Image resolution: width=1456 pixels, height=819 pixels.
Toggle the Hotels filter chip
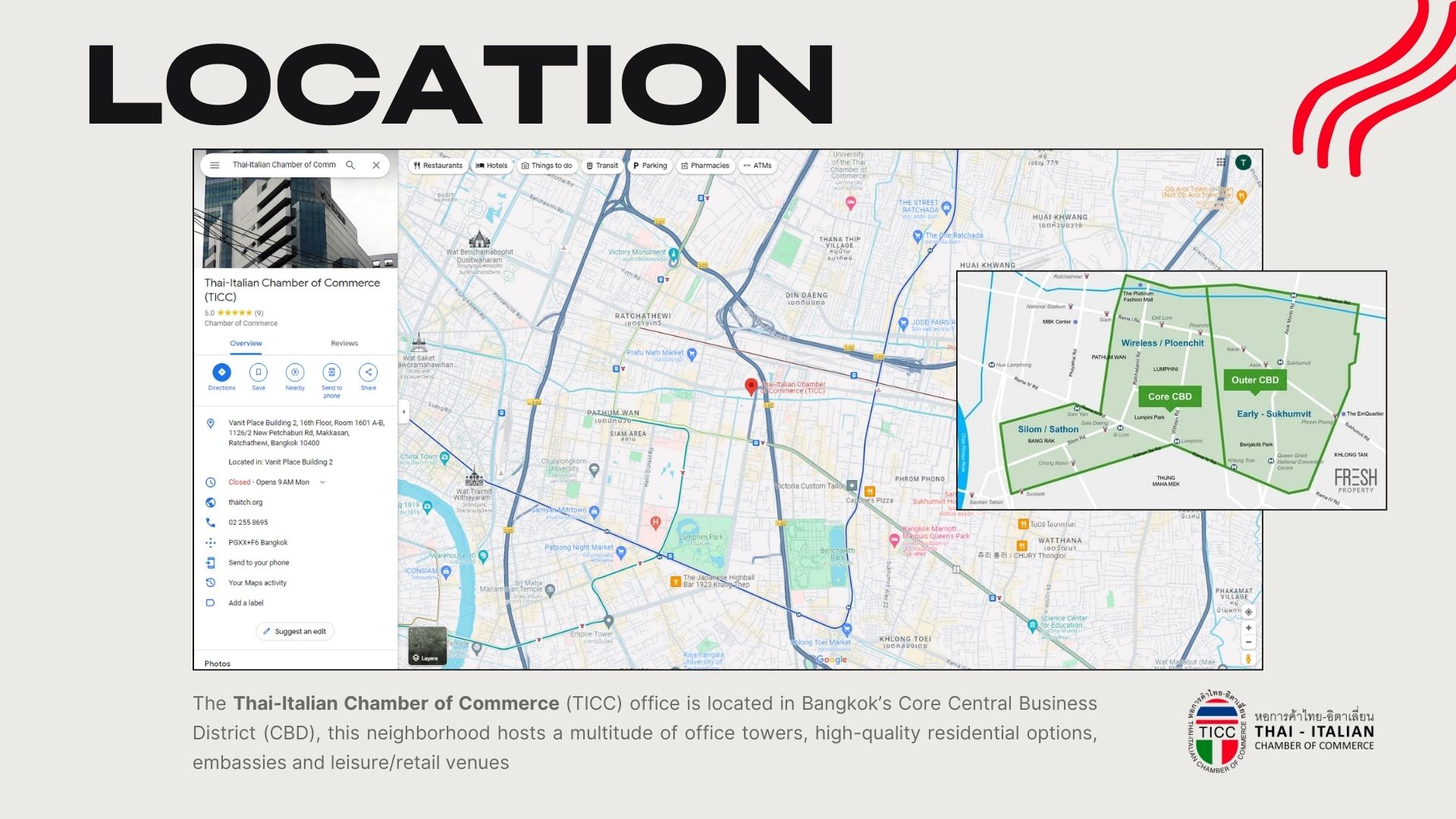(x=491, y=165)
